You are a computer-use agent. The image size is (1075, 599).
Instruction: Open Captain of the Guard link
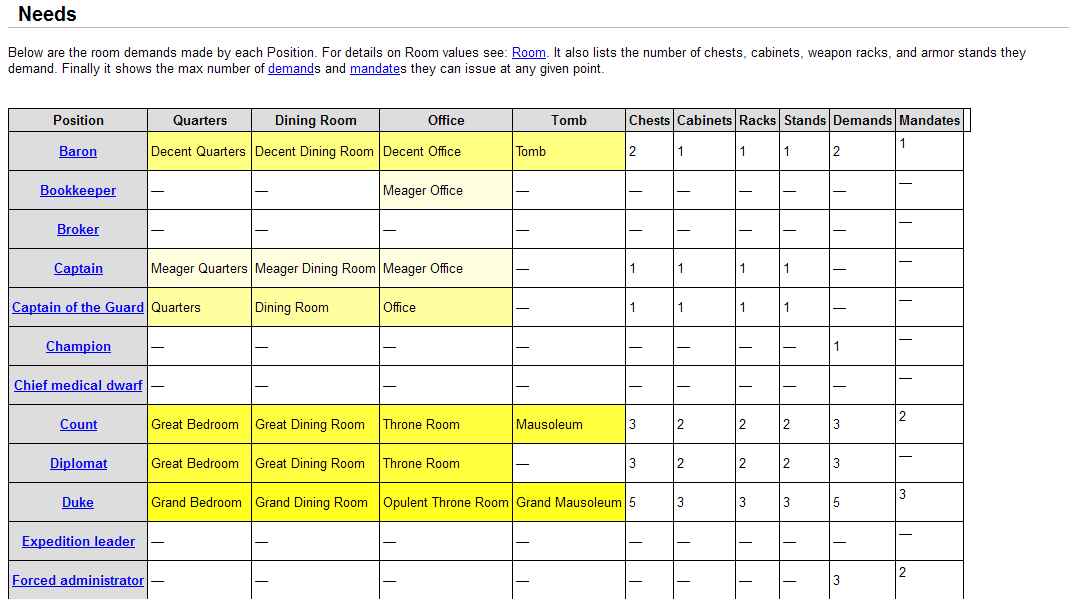pos(78,307)
